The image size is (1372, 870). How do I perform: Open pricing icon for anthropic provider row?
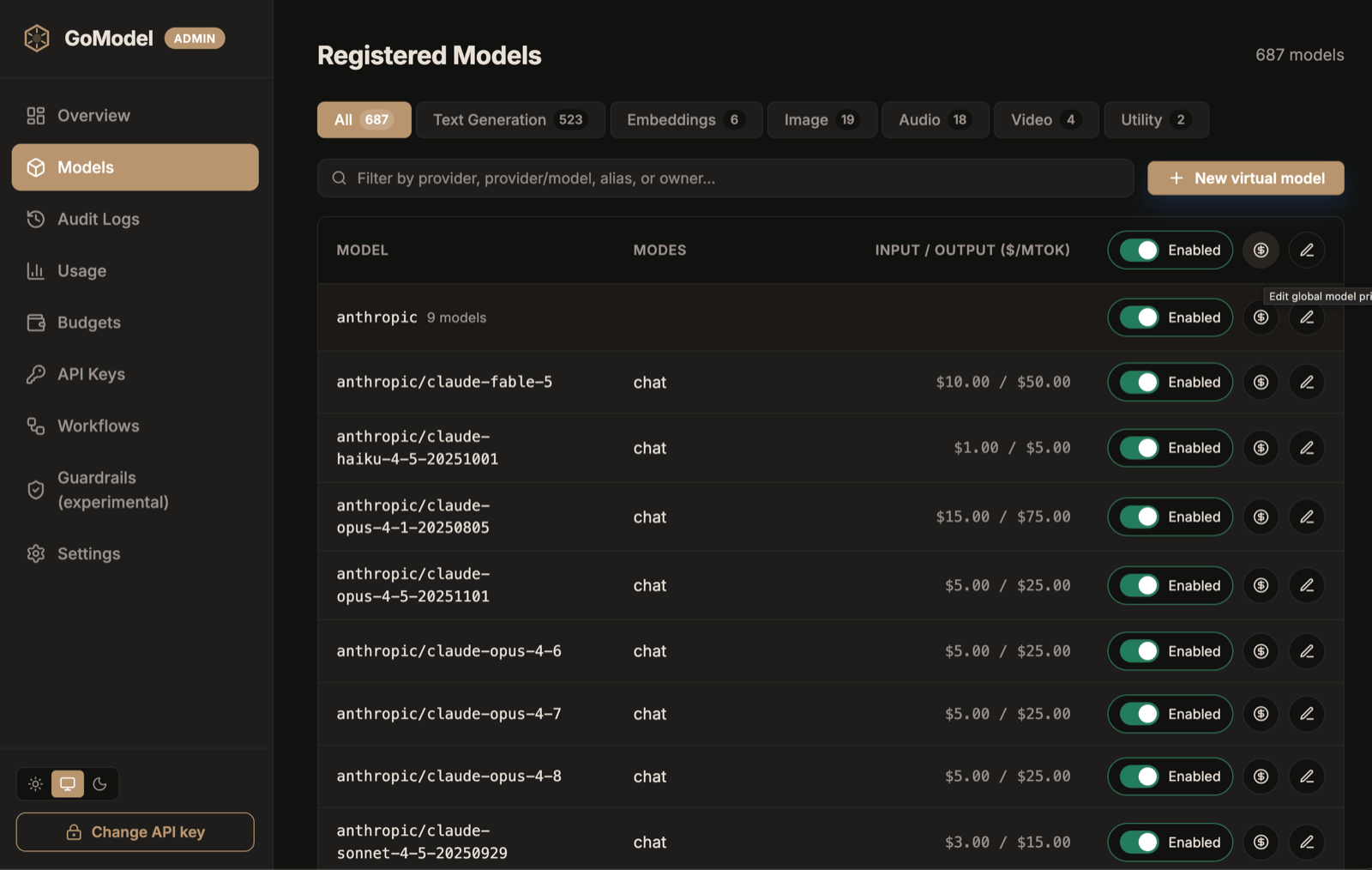(1261, 317)
